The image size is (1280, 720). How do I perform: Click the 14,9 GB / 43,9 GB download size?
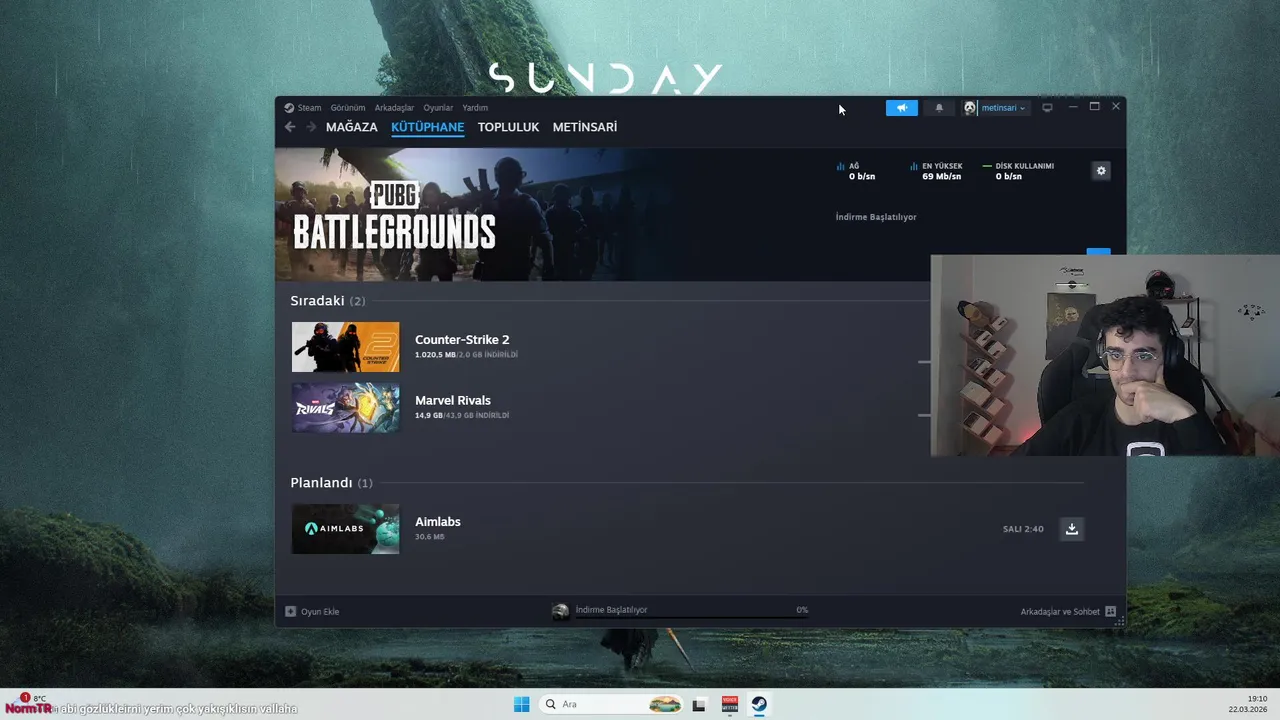point(462,416)
